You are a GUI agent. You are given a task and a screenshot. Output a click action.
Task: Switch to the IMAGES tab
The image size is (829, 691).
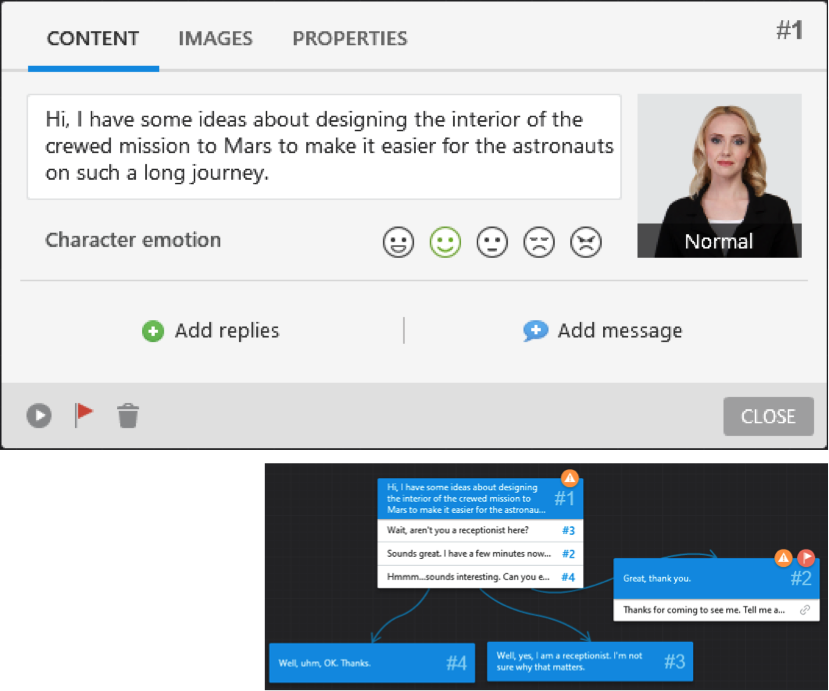pos(215,39)
